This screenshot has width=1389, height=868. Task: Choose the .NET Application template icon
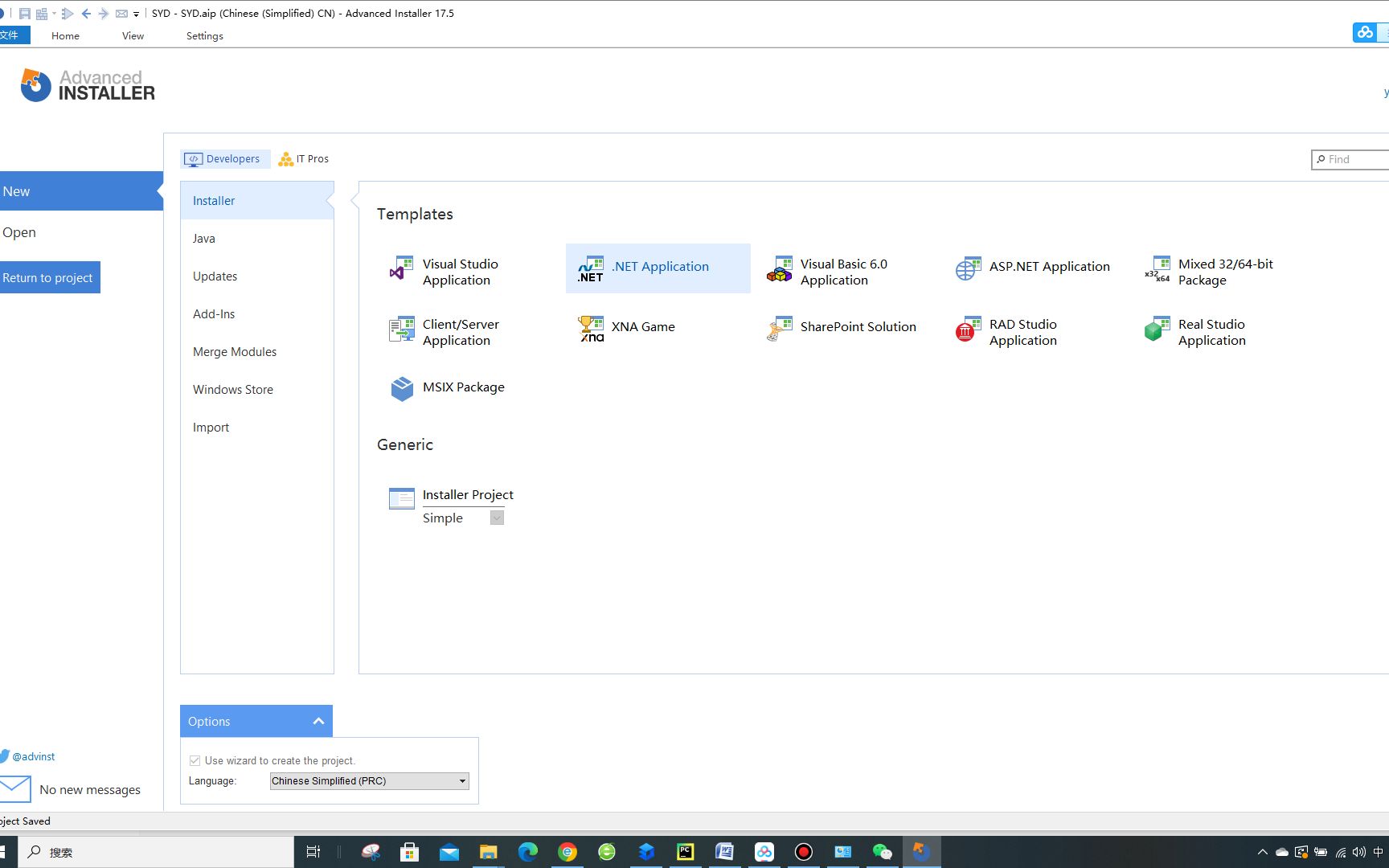591,268
